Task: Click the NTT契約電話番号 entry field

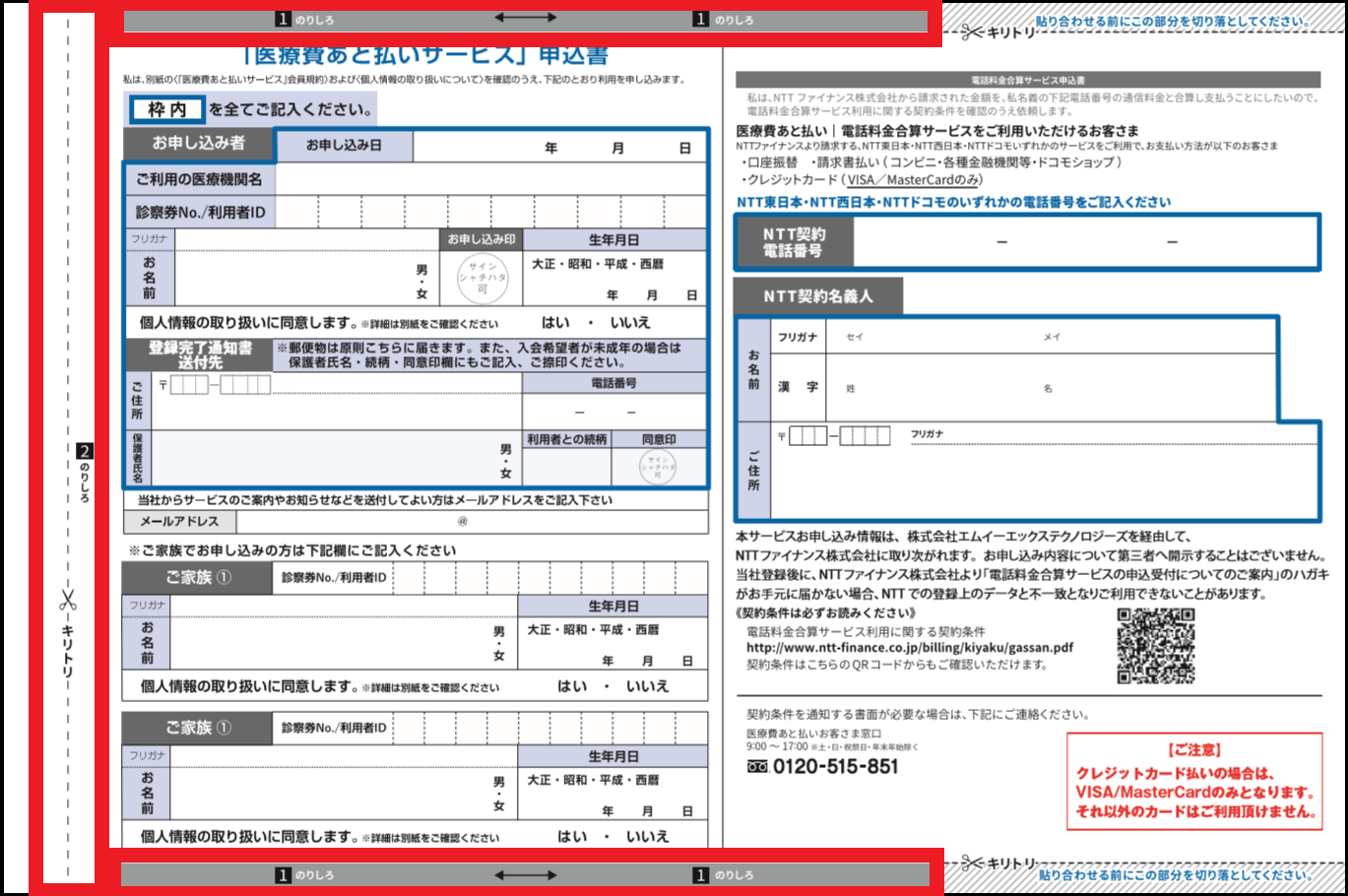Action: (x=1085, y=242)
